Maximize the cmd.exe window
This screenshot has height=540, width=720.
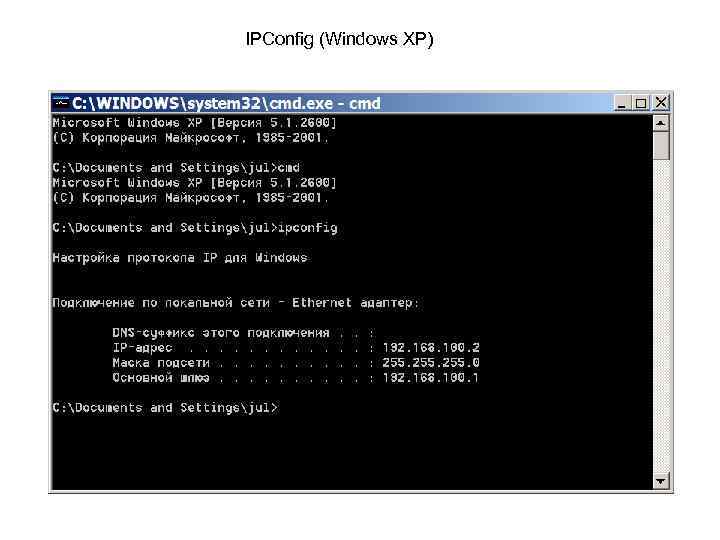[641, 103]
